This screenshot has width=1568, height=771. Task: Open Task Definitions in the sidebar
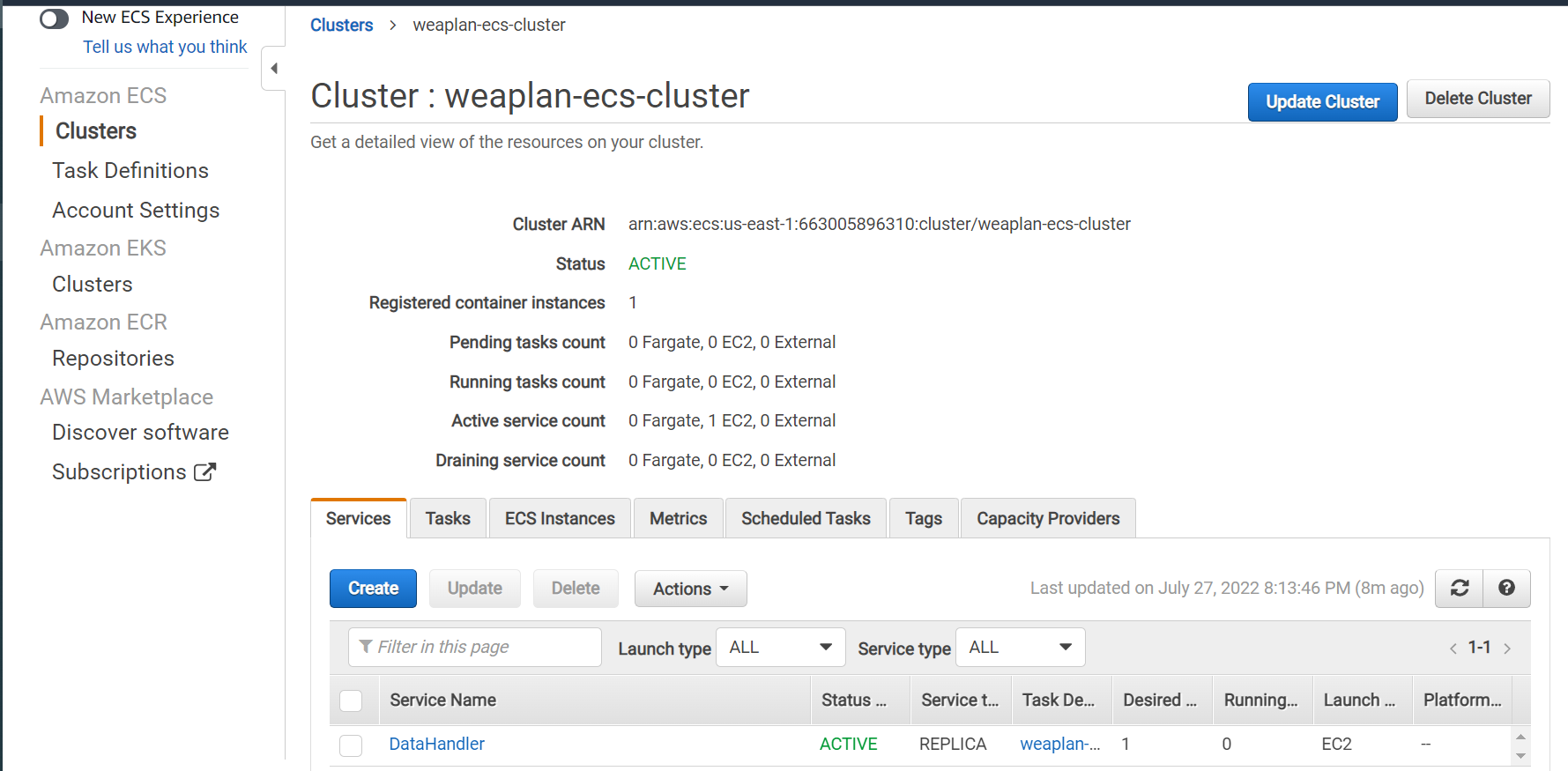point(130,170)
